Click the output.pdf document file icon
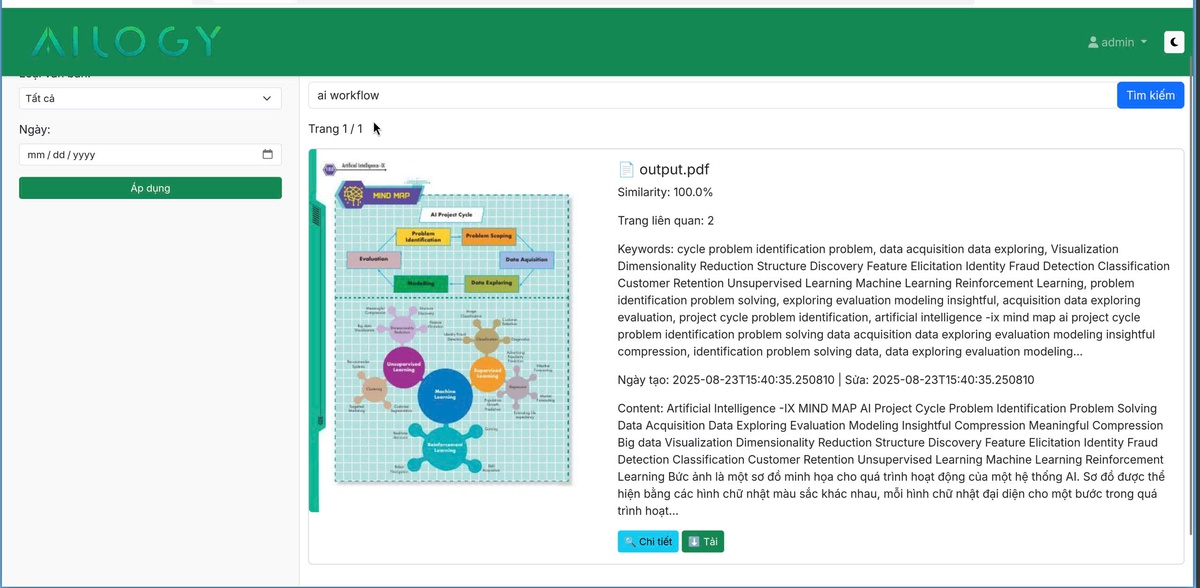This screenshot has height=588, width=1200. pos(626,169)
